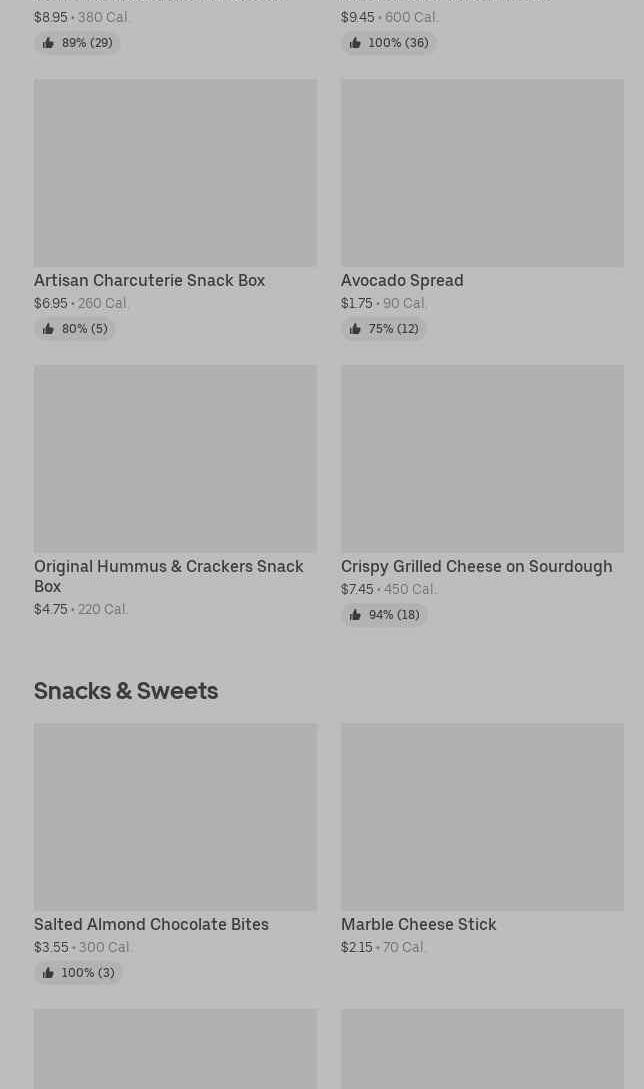This screenshot has height=1089, width=644.
Task: Click thumbs-up icon on 75% (12) rating
Action: (355, 329)
